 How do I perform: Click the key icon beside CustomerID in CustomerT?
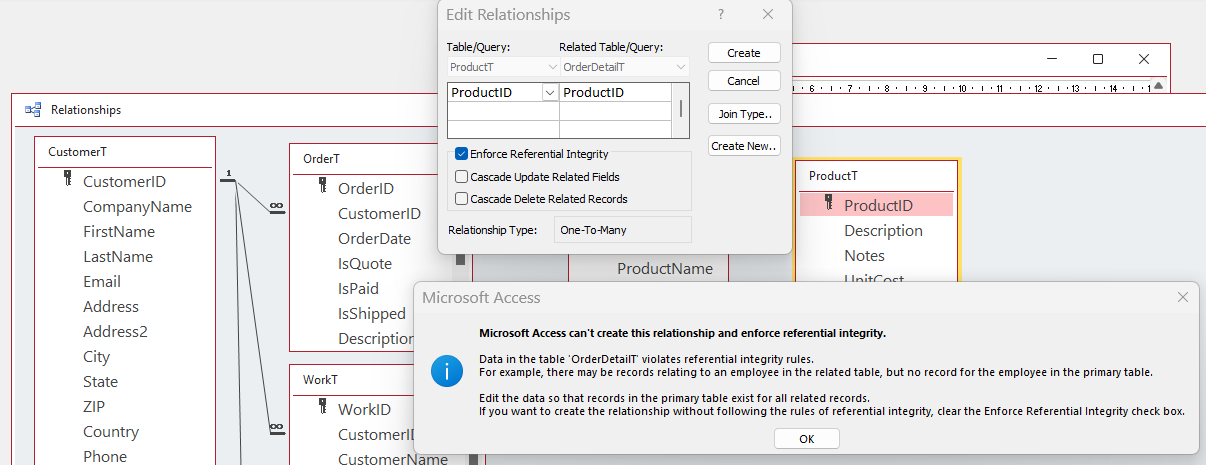pyautogui.click(x=68, y=180)
